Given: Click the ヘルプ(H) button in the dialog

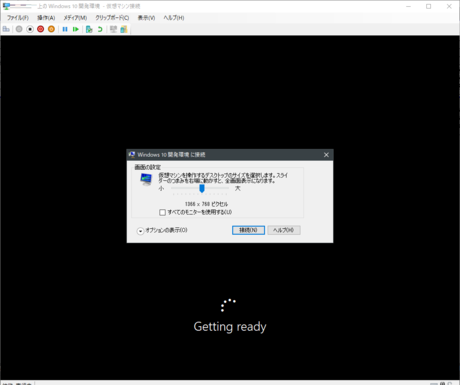Looking at the screenshot, I should pos(284,230).
